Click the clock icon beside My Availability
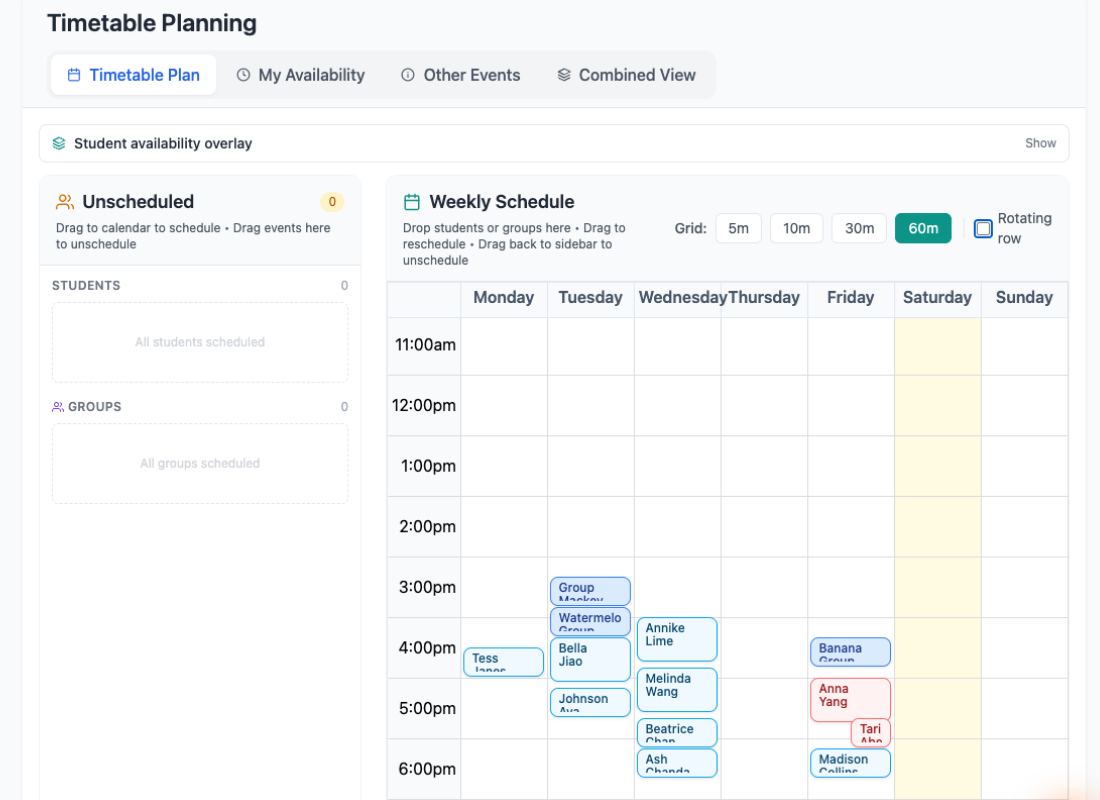The width and height of the screenshot is (1100, 800). pos(242,75)
